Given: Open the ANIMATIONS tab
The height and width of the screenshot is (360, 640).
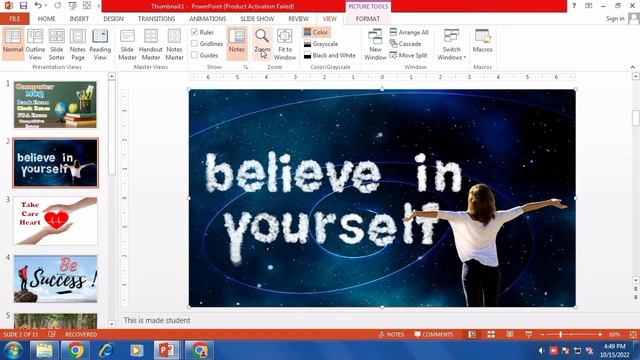Looking at the screenshot, I should [x=207, y=19].
